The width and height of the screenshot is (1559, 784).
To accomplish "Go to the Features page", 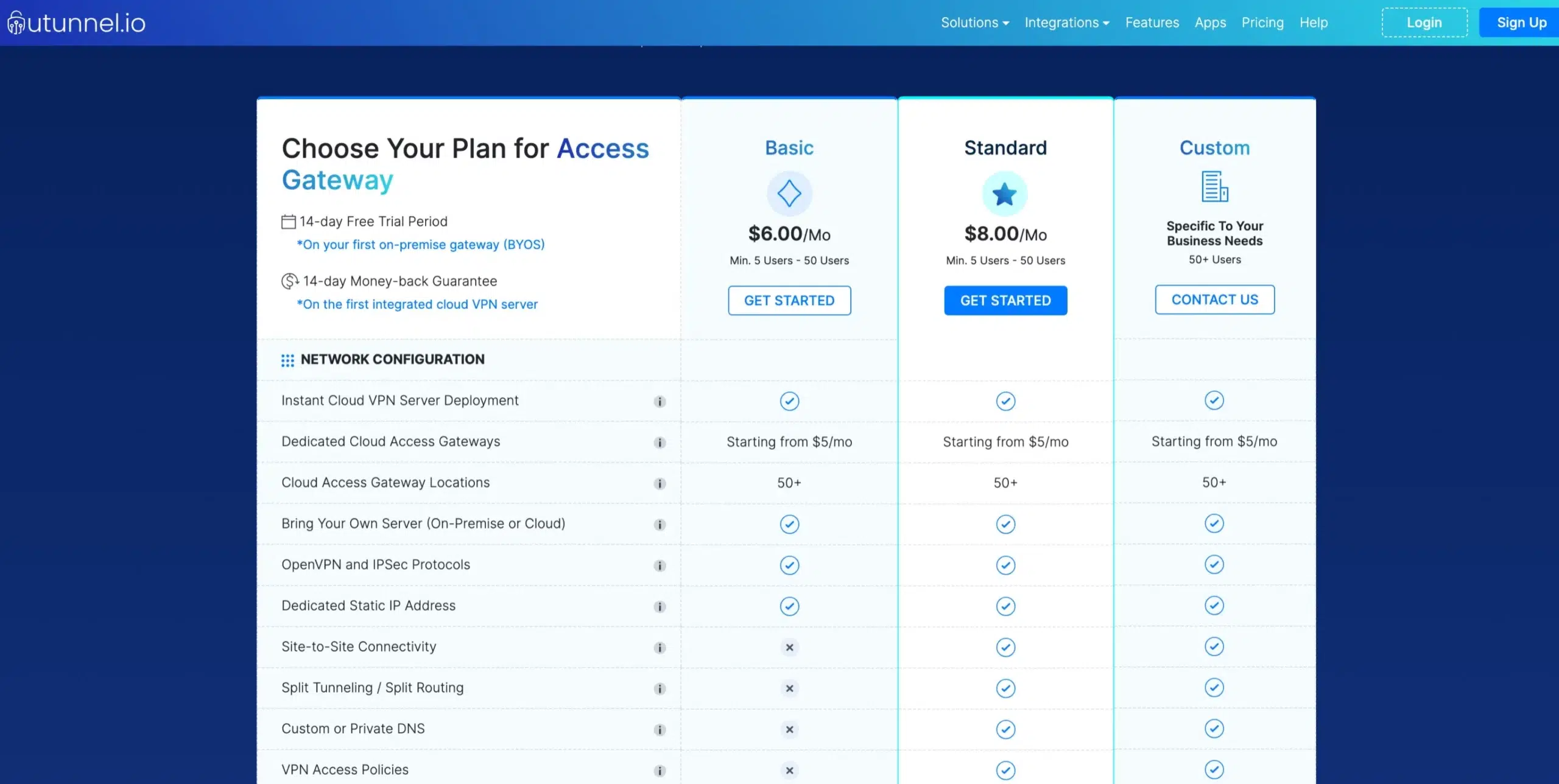I will (1152, 23).
